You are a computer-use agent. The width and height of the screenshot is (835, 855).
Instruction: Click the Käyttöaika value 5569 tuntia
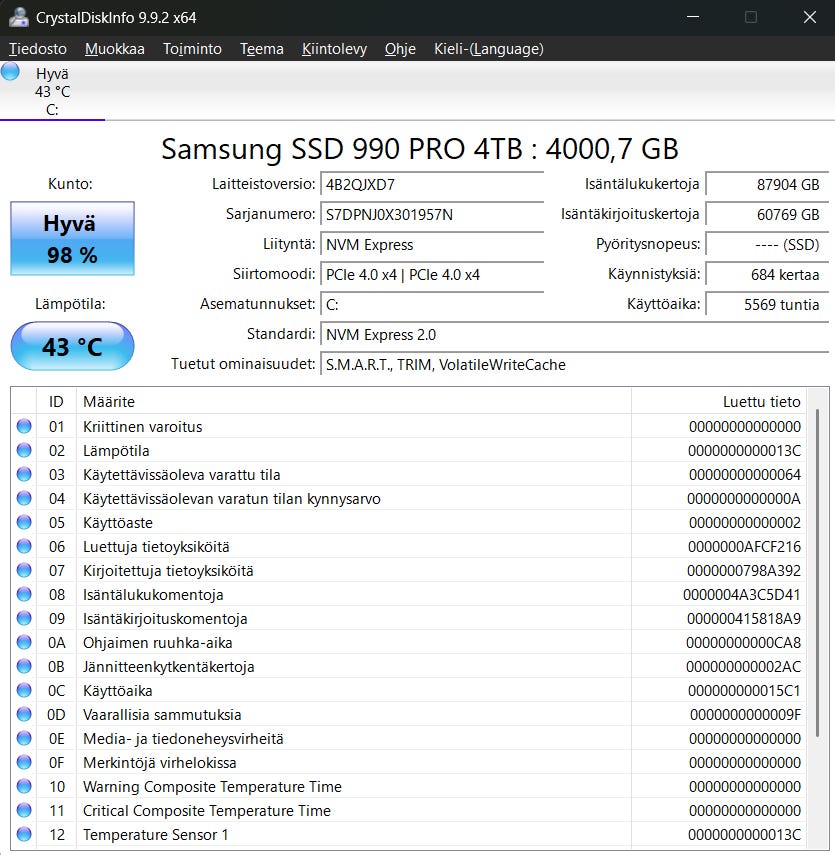pyautogui.click(x=767, y=304)
